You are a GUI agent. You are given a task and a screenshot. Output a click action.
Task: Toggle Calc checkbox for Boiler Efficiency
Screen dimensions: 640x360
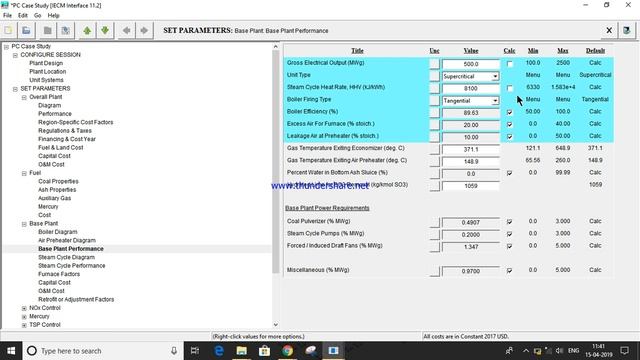click(x=509, y=112)
